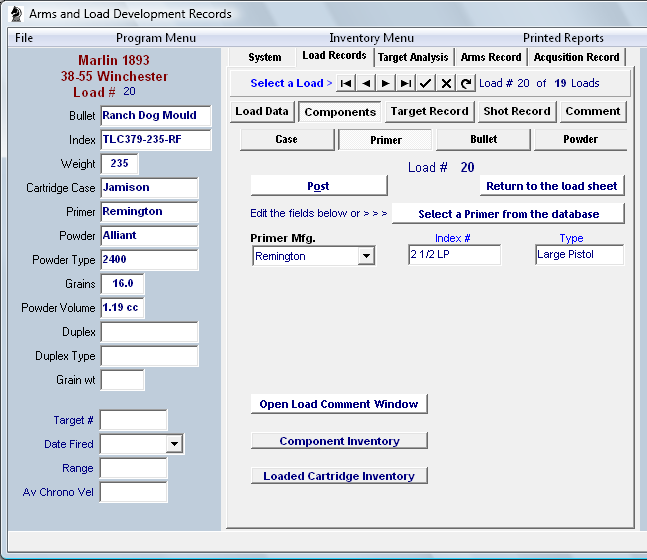This screenshot has height=560, width=647.
Task: Click the 38-55 Winchester heading text
Action: coord(114,76)
